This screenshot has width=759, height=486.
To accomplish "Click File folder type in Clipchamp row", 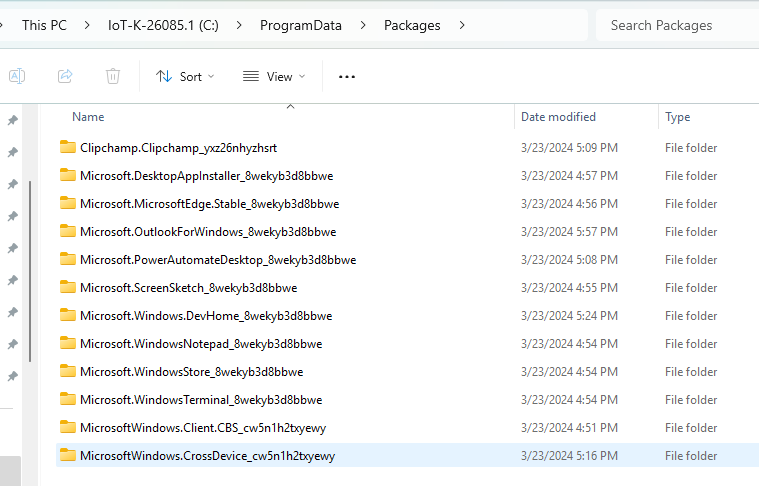I will (x=691, y=148).
